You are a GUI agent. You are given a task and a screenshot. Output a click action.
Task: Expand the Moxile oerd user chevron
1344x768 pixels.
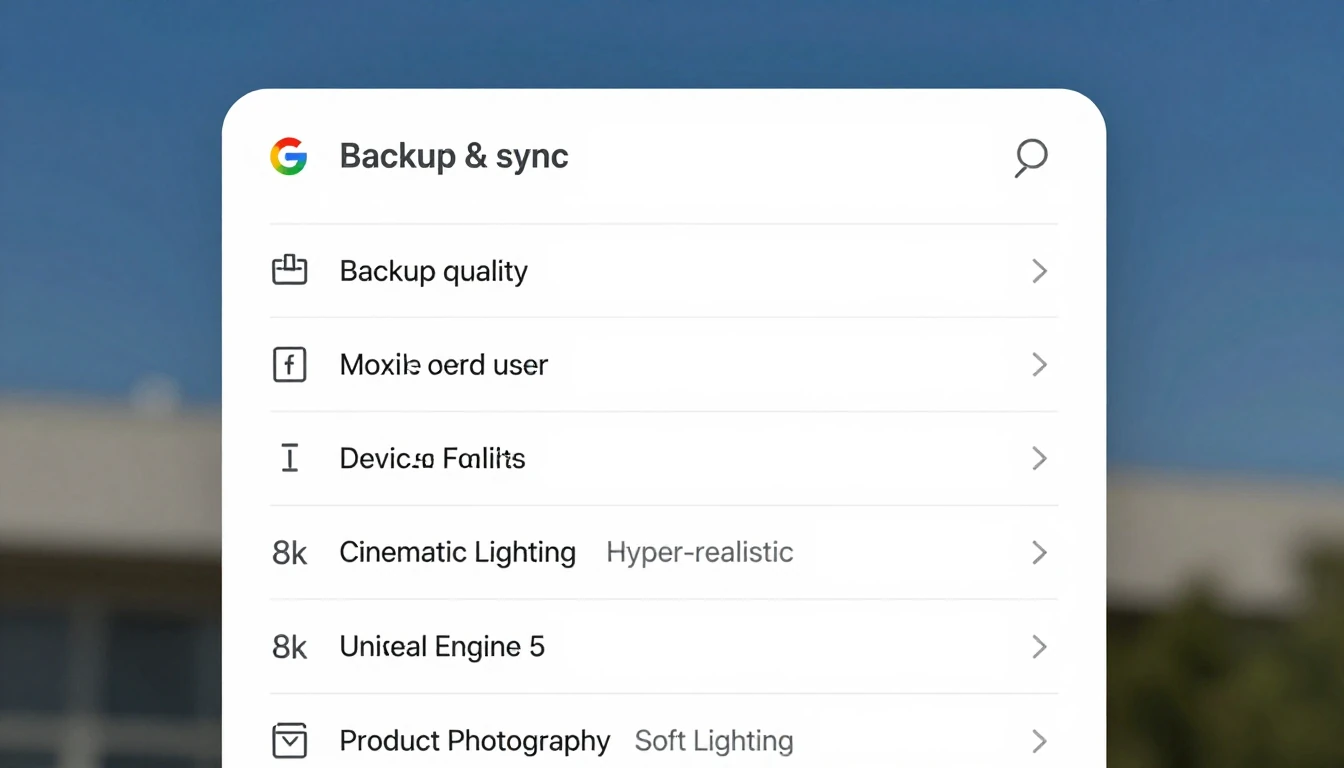1039,365
